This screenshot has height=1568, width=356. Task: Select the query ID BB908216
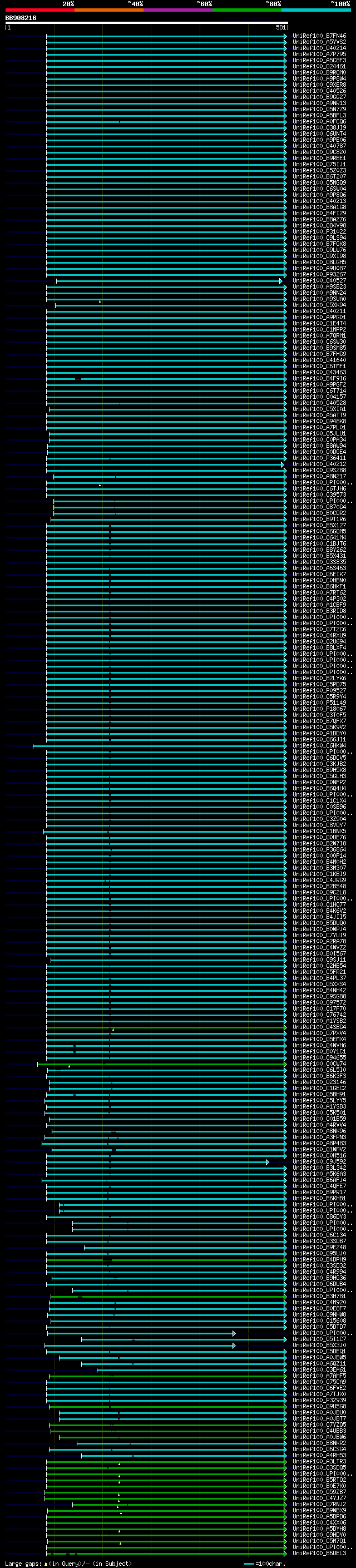[x=21, y=18]
